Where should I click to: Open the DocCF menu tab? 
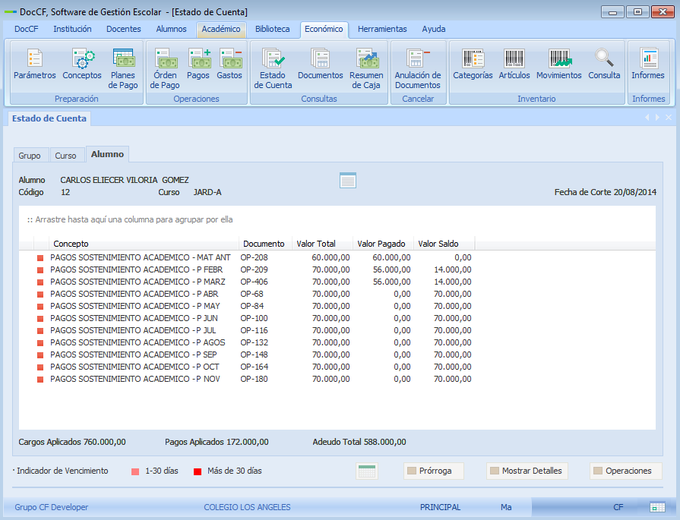(x=26, y=29)
